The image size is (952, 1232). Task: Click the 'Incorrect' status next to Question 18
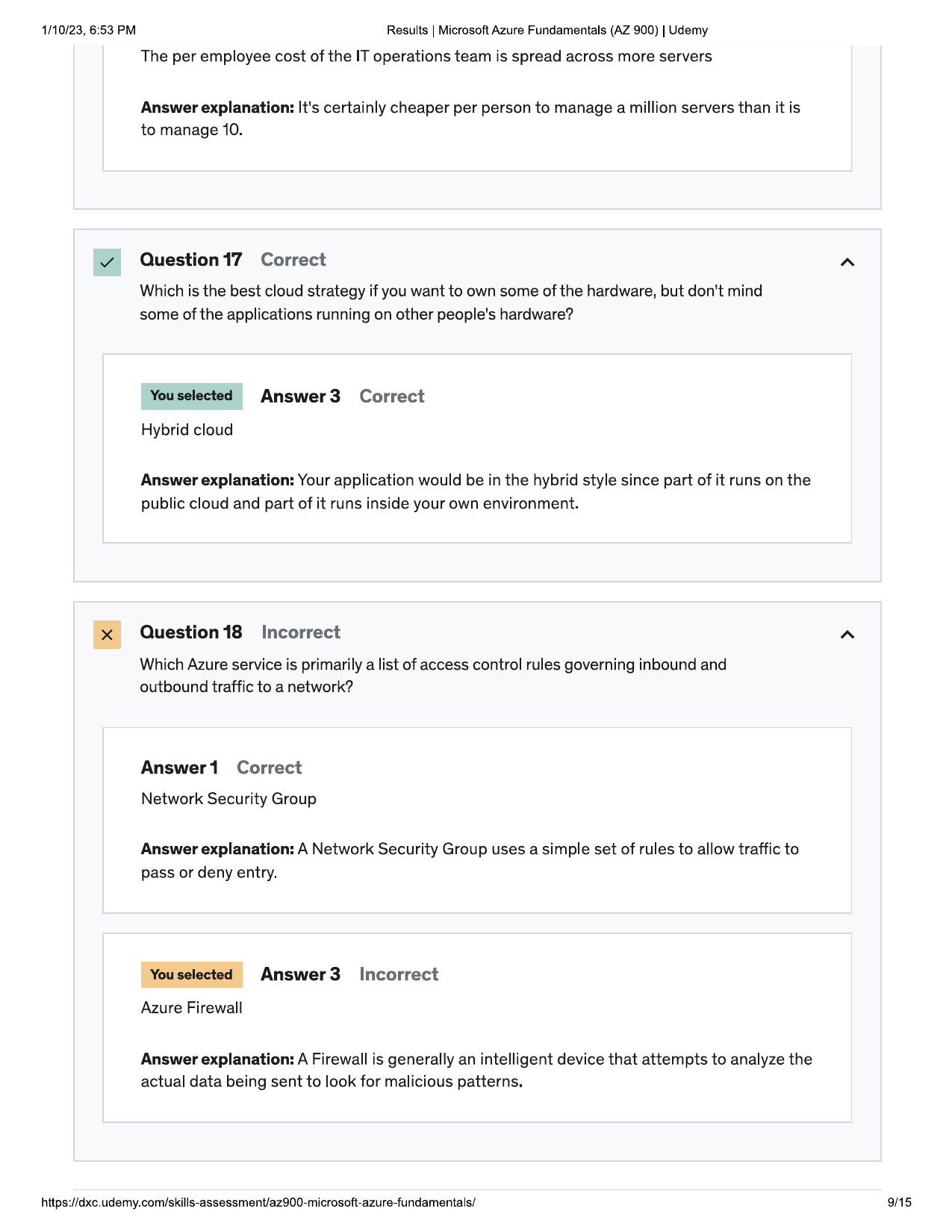[x=301, y=632]
